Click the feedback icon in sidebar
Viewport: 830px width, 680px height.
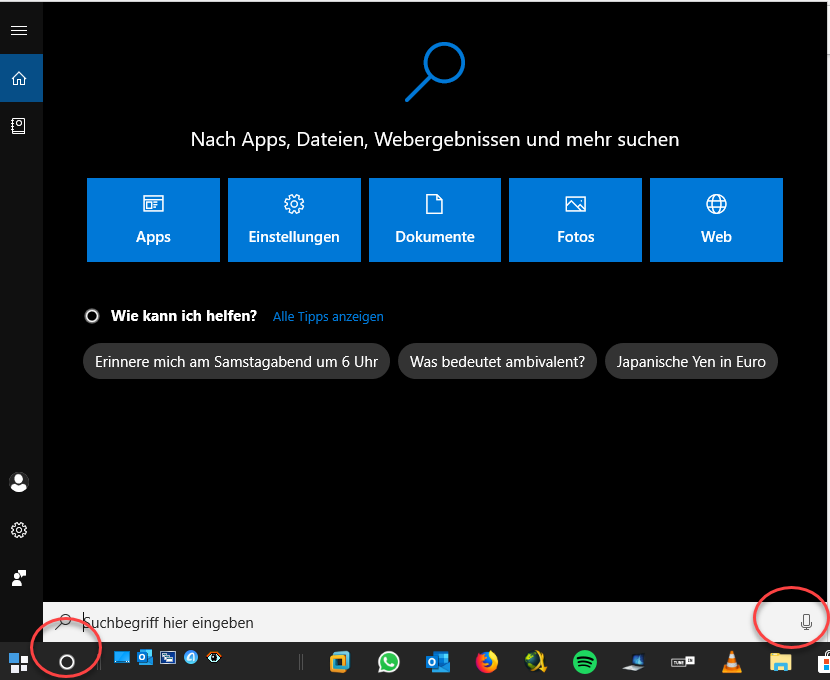coord(18,577)
